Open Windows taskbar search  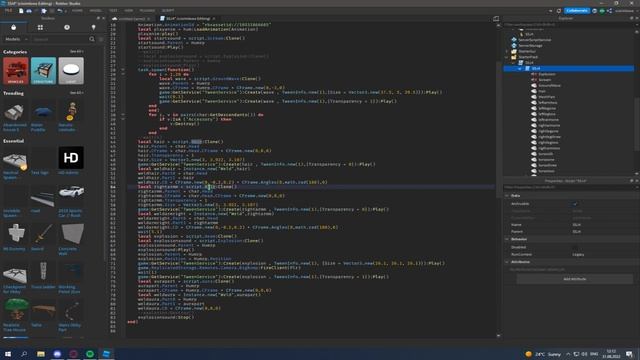[x=24, y=354]
